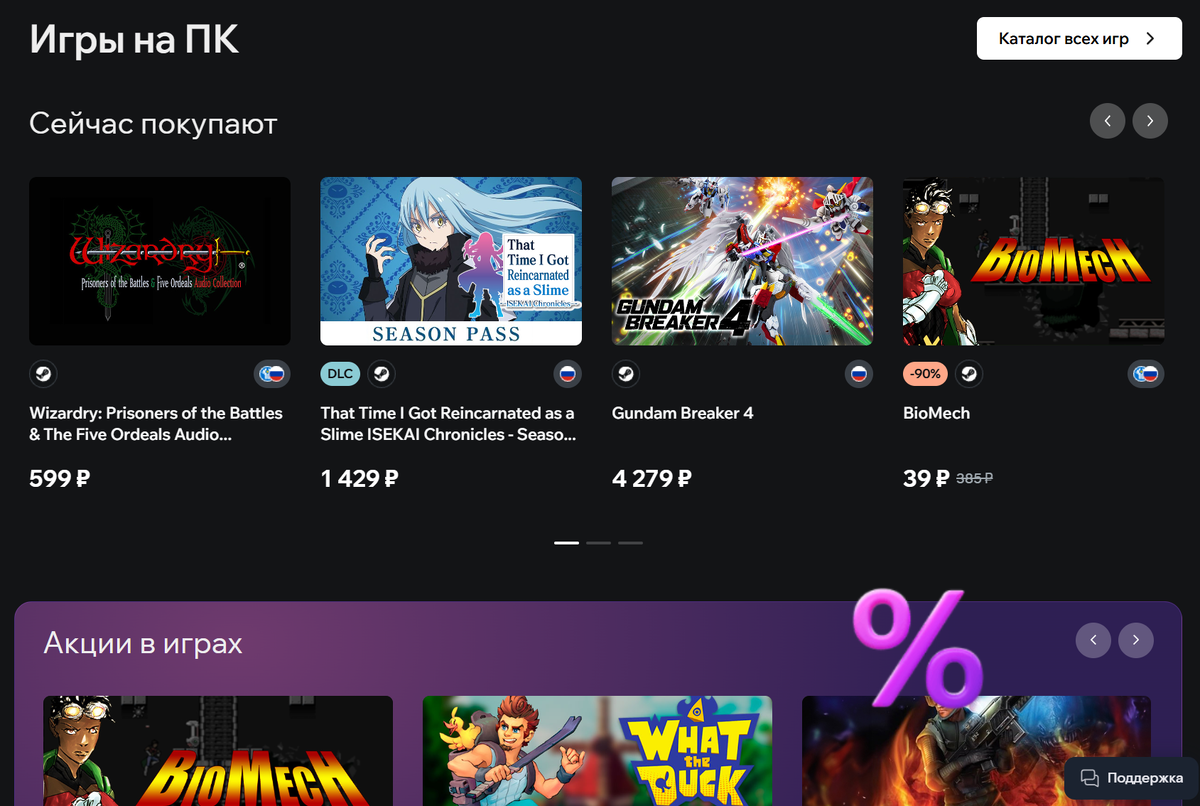The image size is (1200, 806).
Task: Click the DLC badge on the Slime Season Pass card
Action: [340, 374]
